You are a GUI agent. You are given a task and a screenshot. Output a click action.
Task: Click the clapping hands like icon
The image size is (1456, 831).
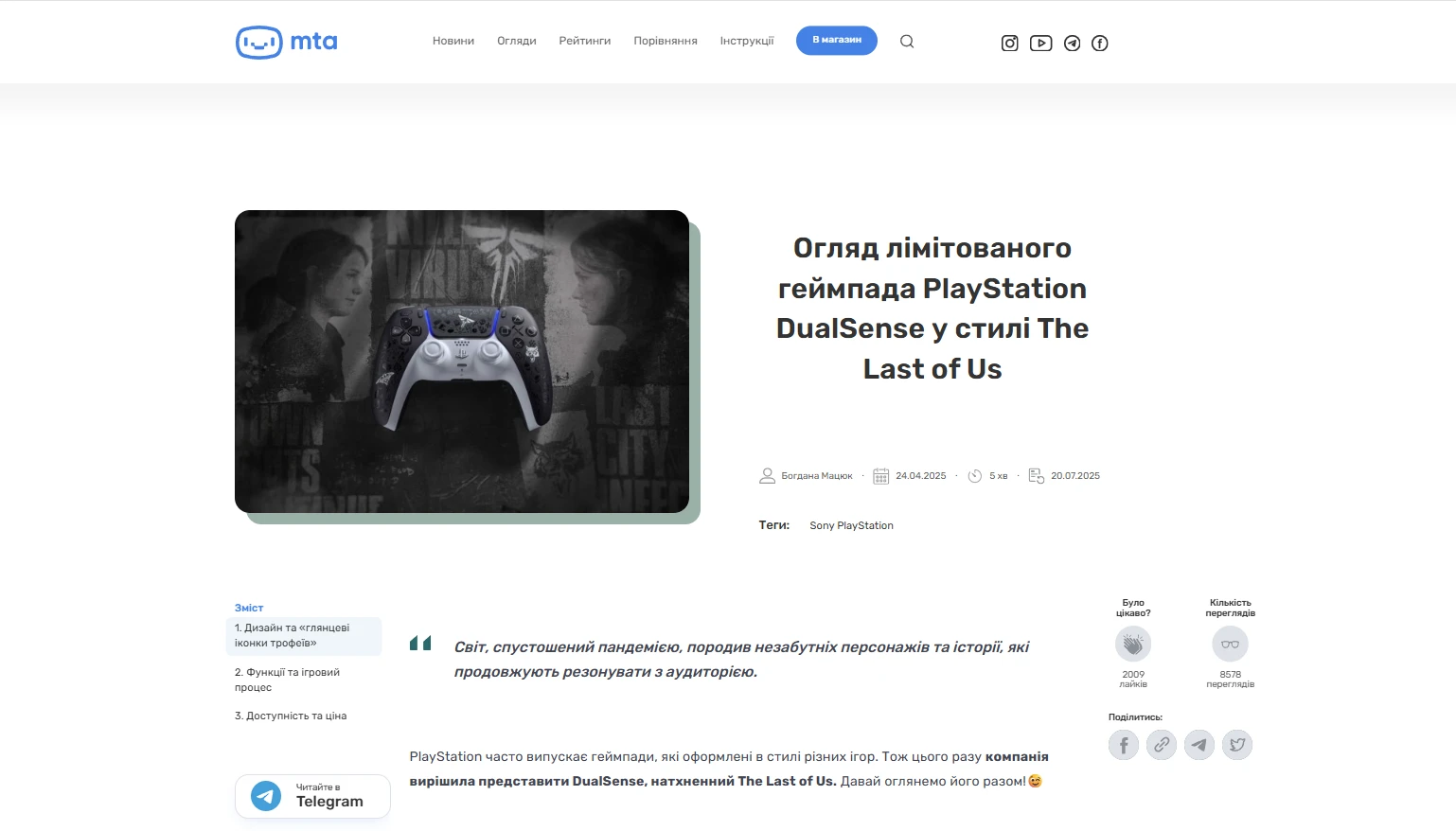click(1133, 645)
